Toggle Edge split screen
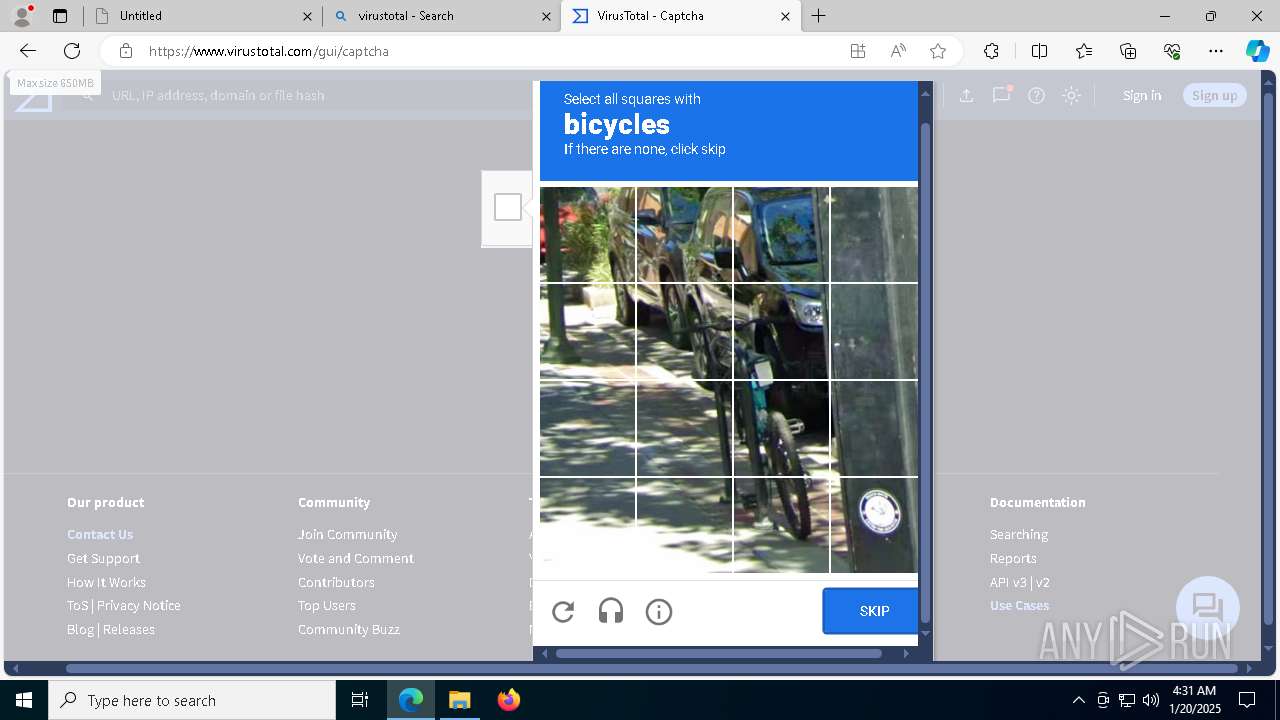1280x720 pixels. 1039,51
